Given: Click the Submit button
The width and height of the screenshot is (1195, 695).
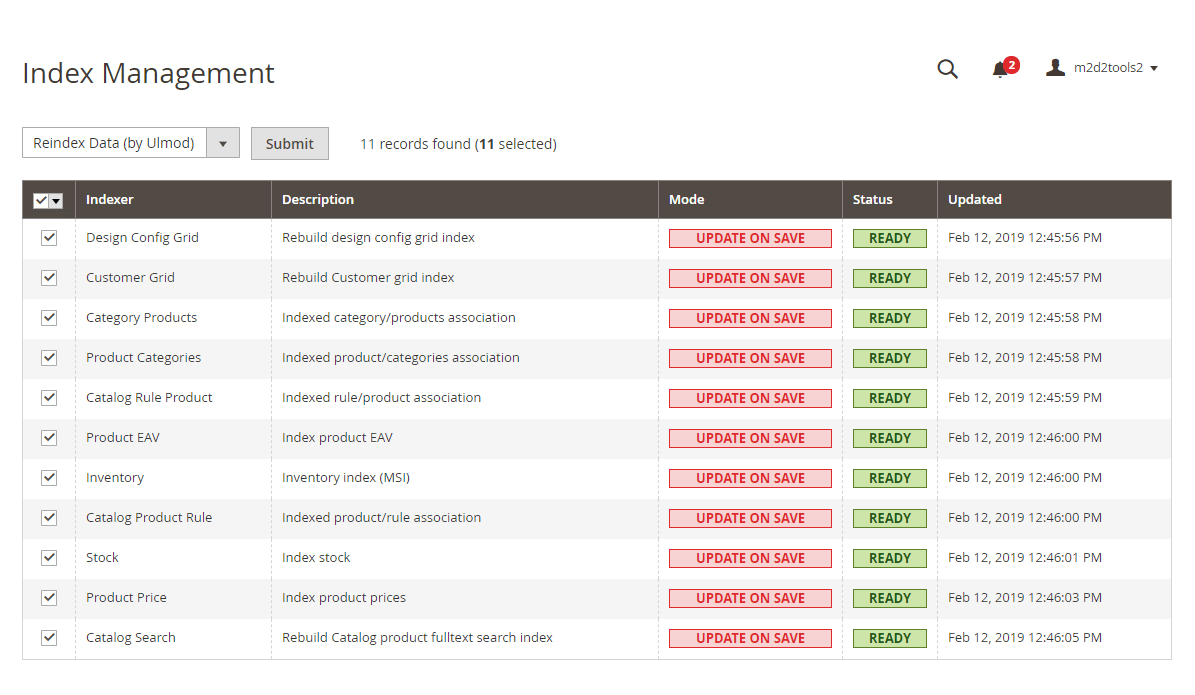Looking at the screenshot, I should 290,143.
